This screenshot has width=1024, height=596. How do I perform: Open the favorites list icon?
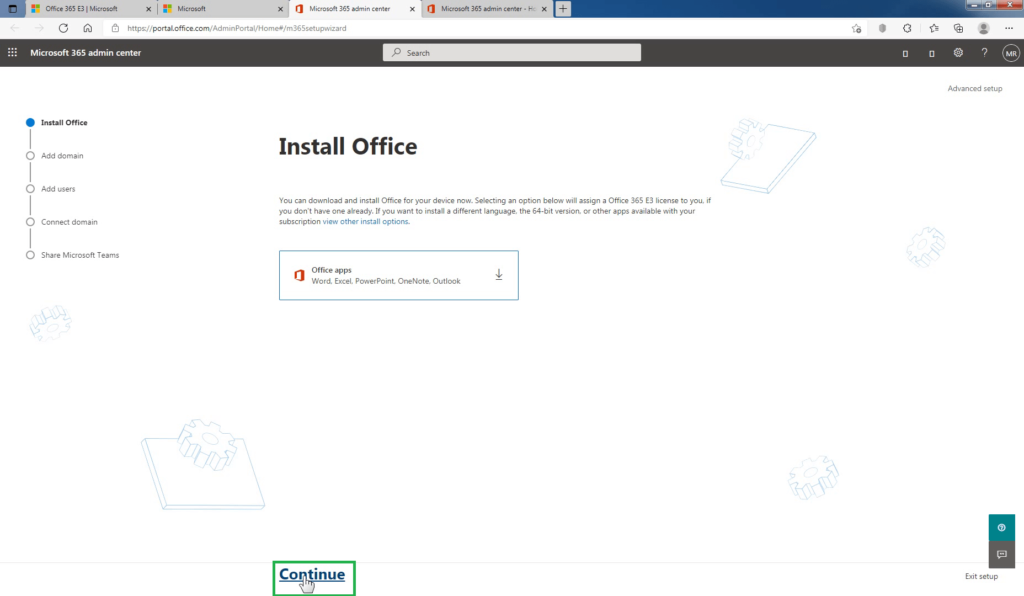(934, 28)
